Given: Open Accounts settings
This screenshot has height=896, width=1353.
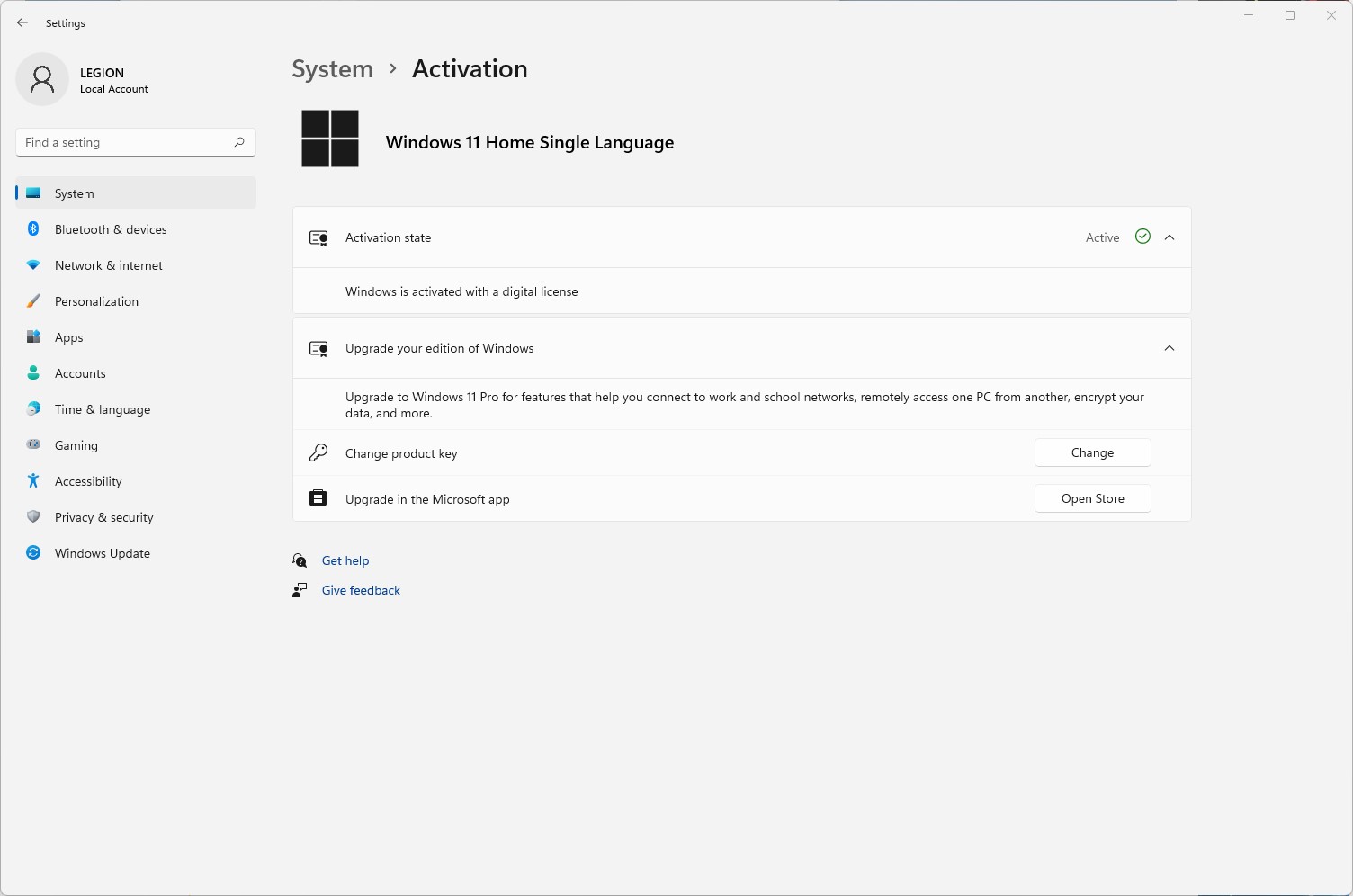Looking at the screenshot, I should [x=80, y=373].
